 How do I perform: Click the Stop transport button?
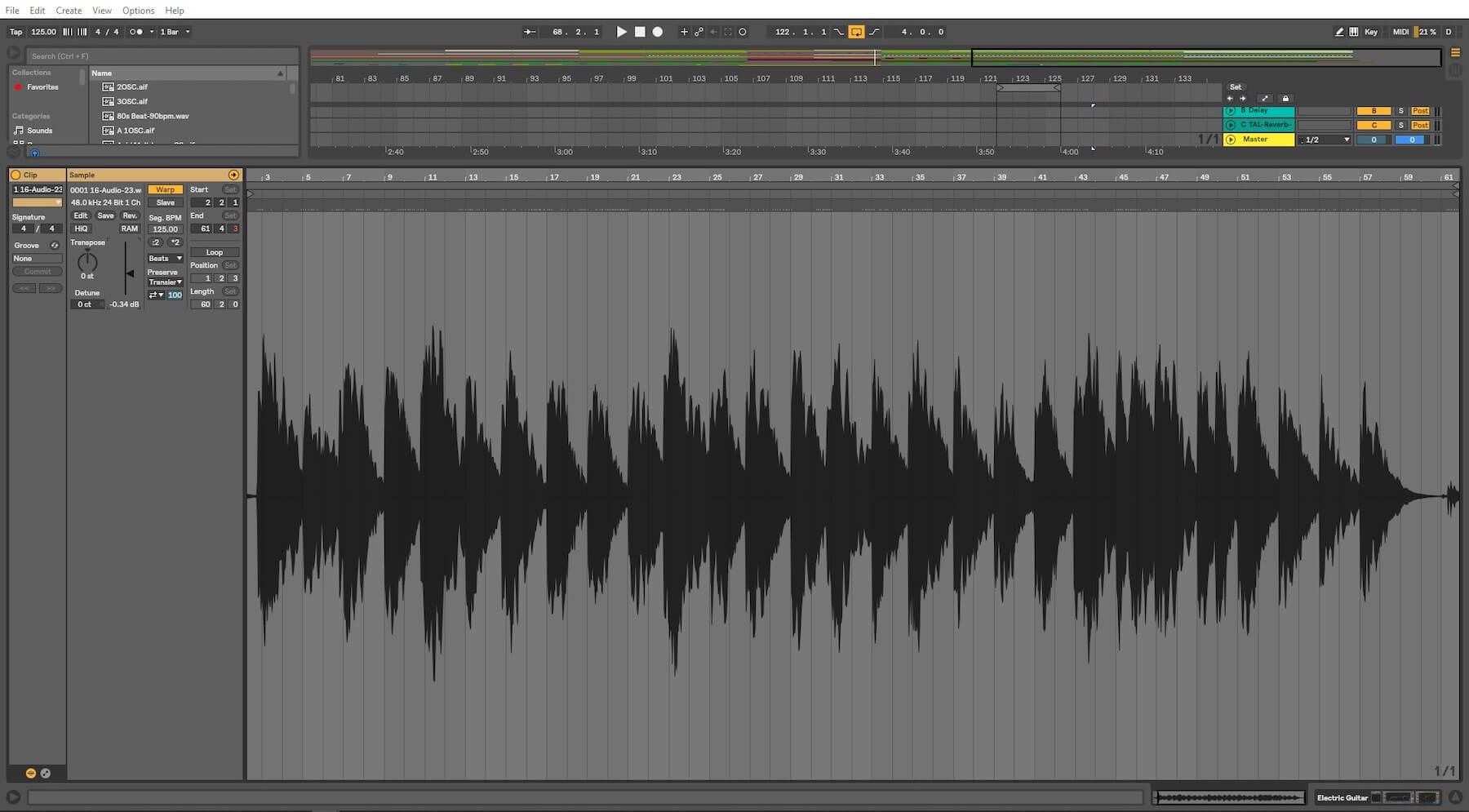[640, 32]
